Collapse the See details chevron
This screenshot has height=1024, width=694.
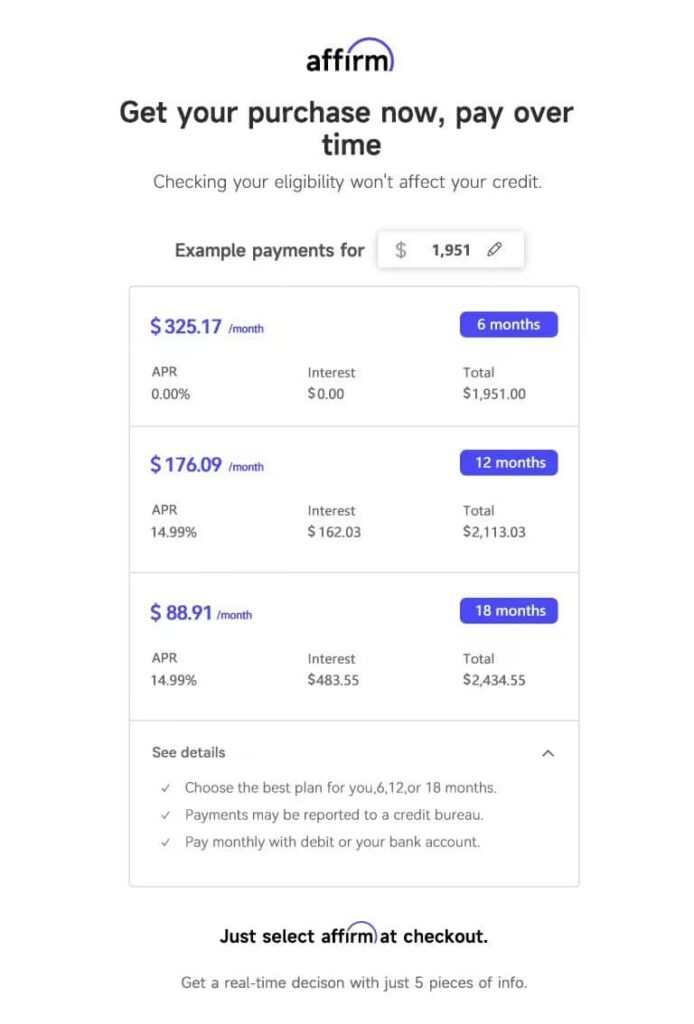click(x=547, y=753)
